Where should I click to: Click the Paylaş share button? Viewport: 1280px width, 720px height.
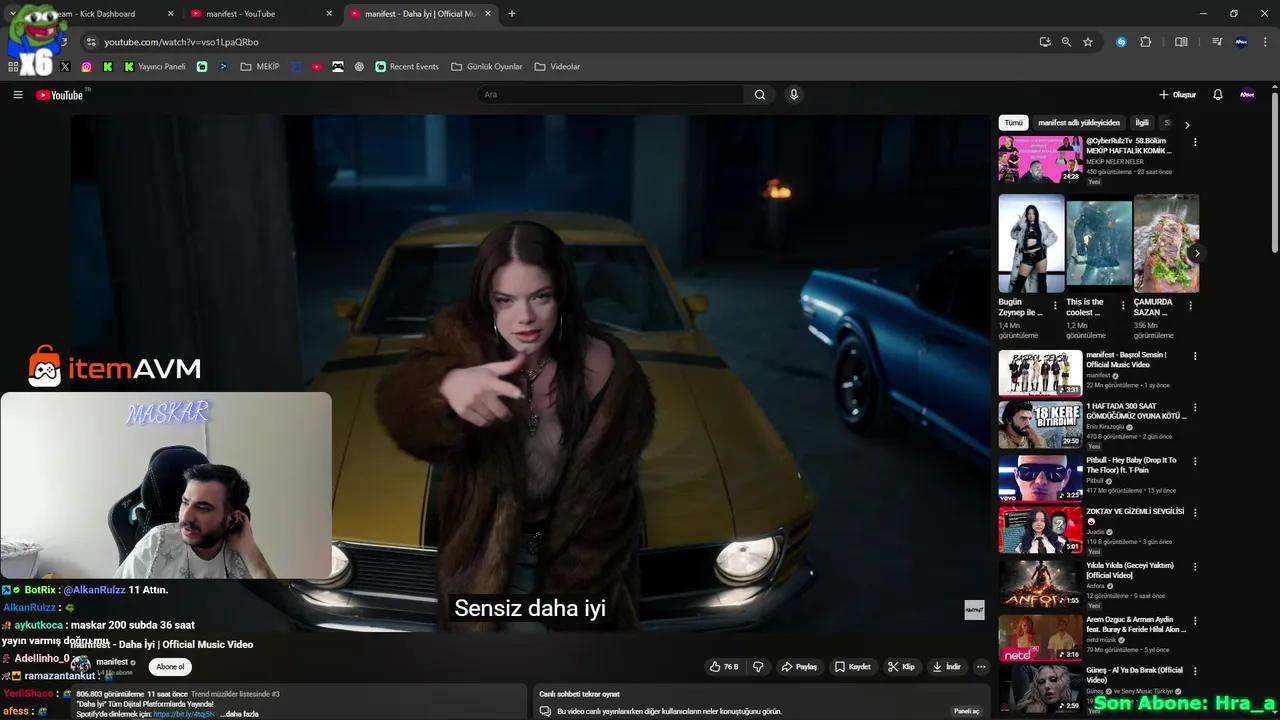pyautogui.click(x=799, y=667)
